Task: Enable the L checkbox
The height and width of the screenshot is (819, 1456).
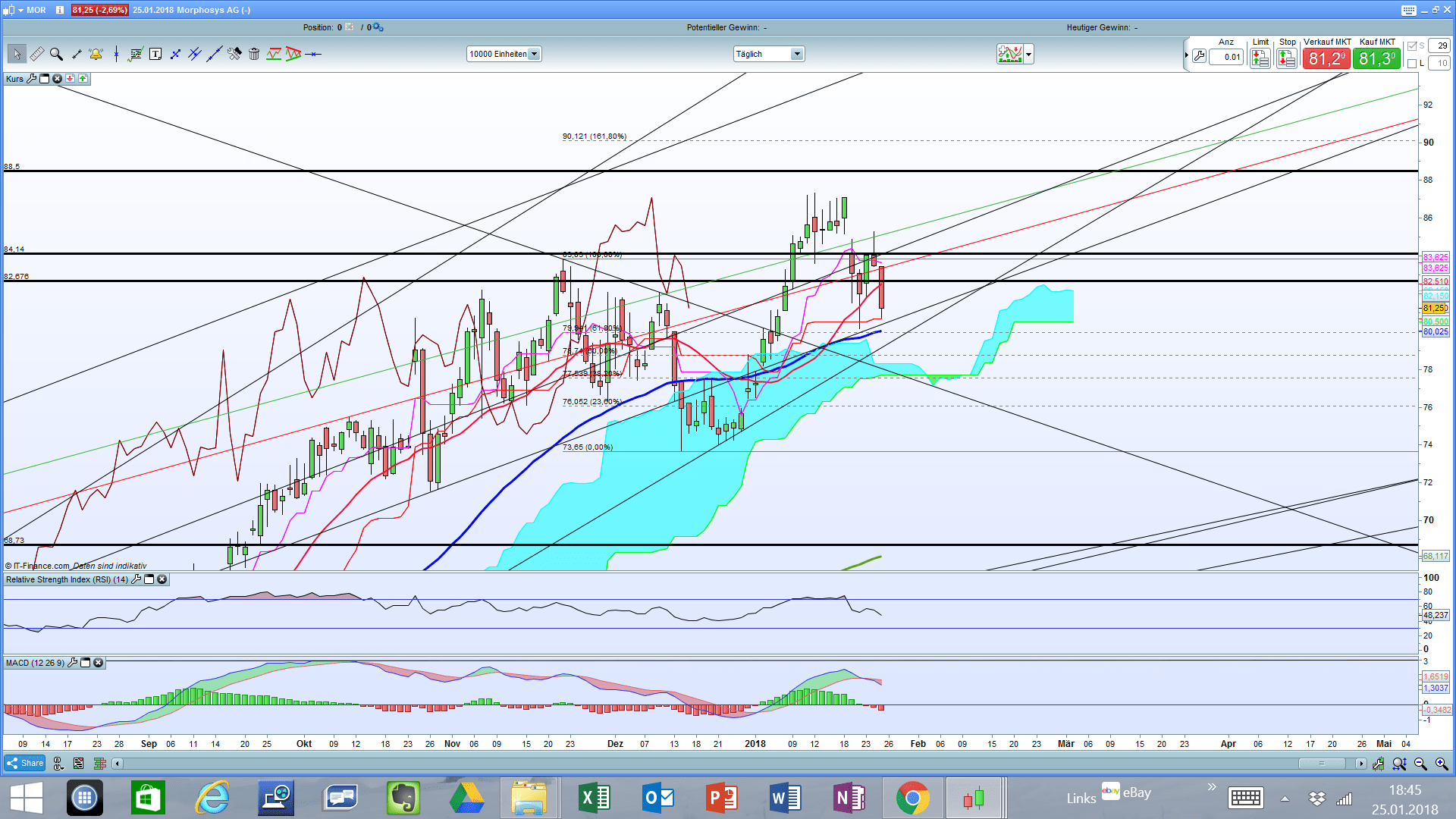Action: point(1412,64)
